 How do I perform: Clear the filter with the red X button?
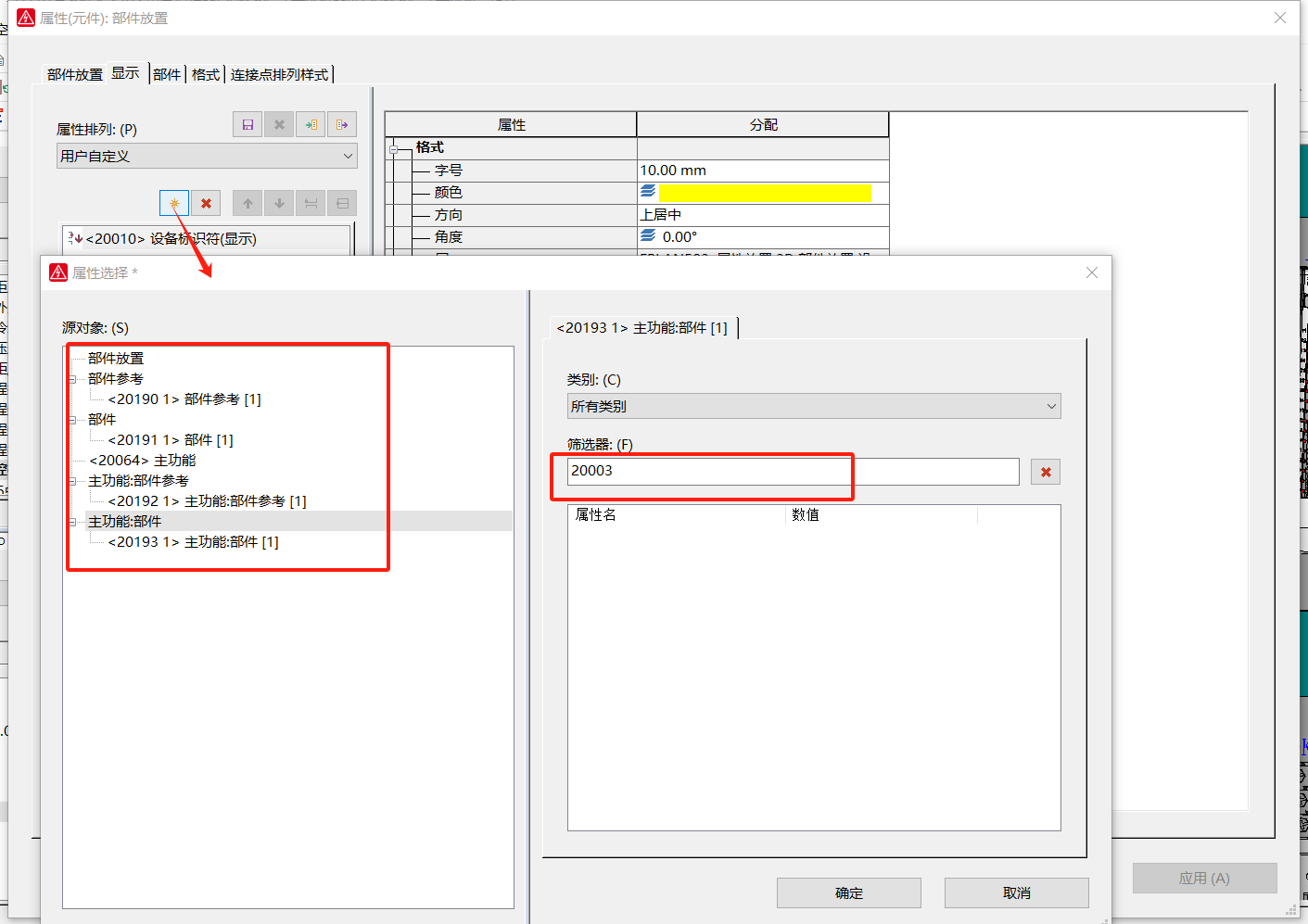[1046, 472]
